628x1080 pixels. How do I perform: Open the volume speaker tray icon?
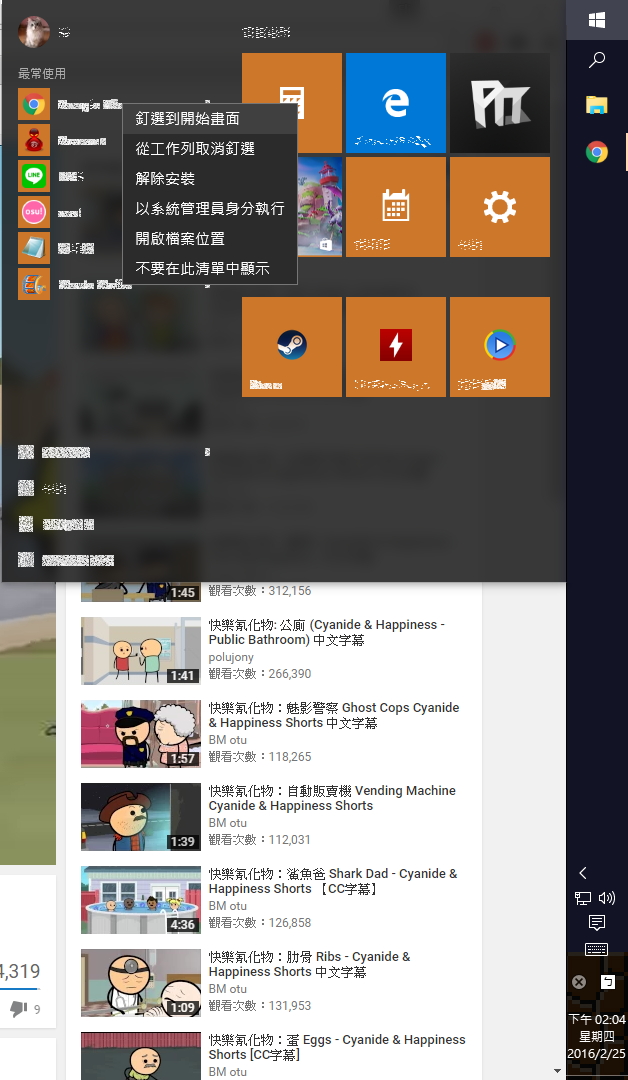607,898
